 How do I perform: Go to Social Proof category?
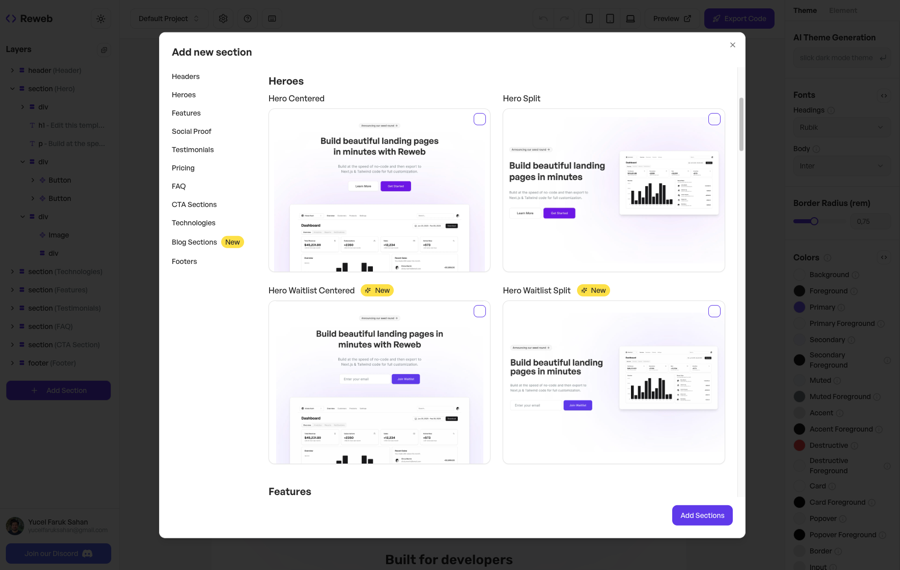(x=191, y=131)
